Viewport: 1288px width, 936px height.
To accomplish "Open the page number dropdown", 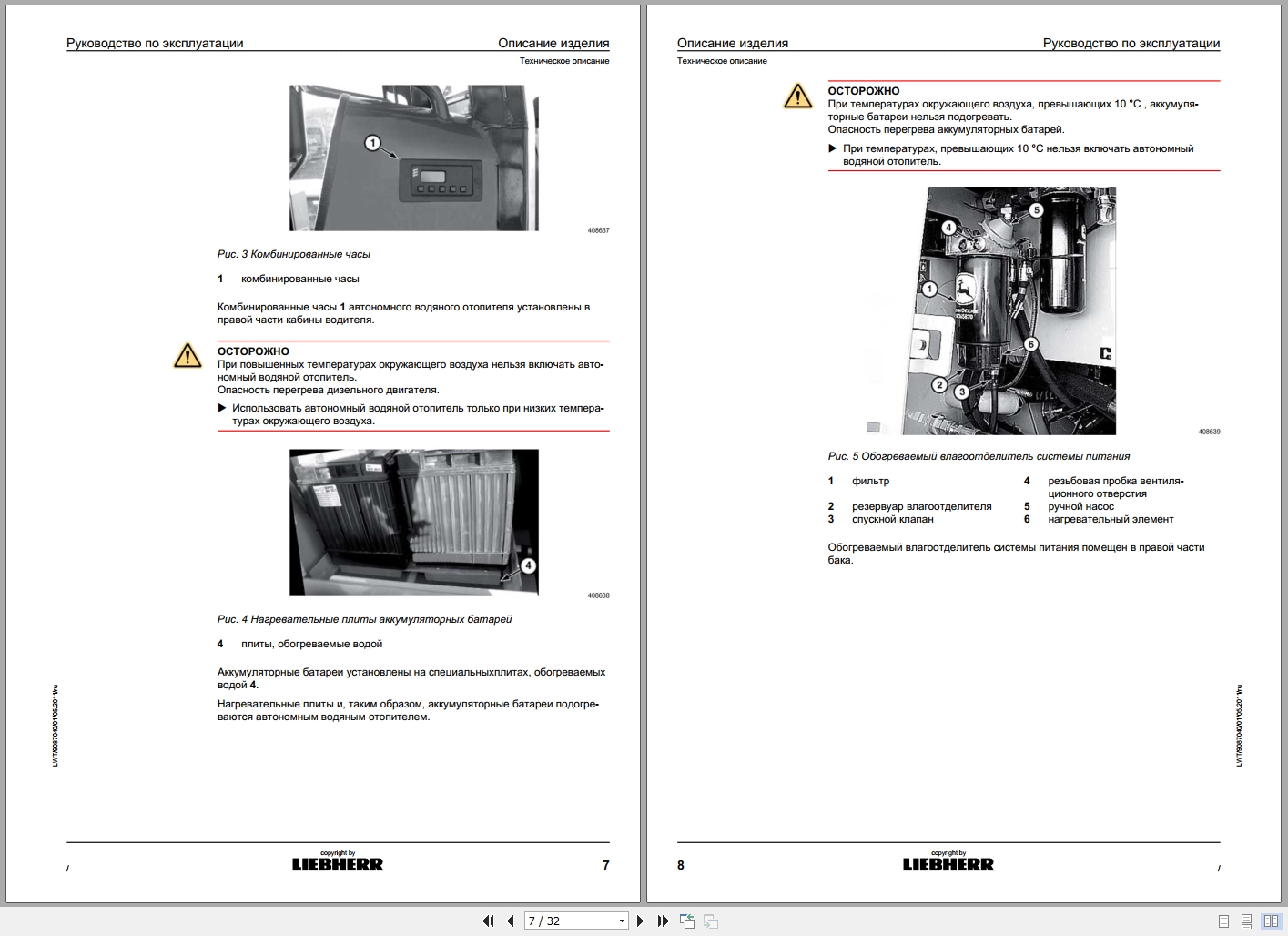I will [623, 921].
